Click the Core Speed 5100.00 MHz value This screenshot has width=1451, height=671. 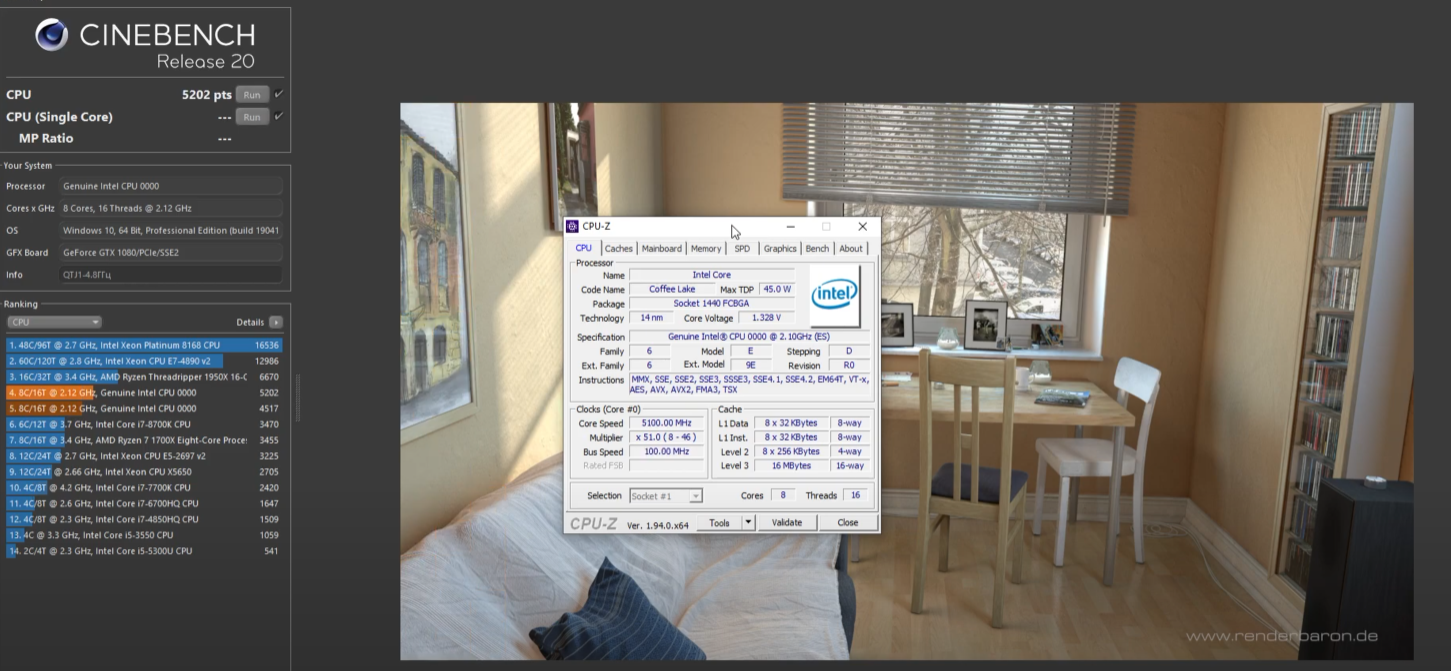coord(664,423)
